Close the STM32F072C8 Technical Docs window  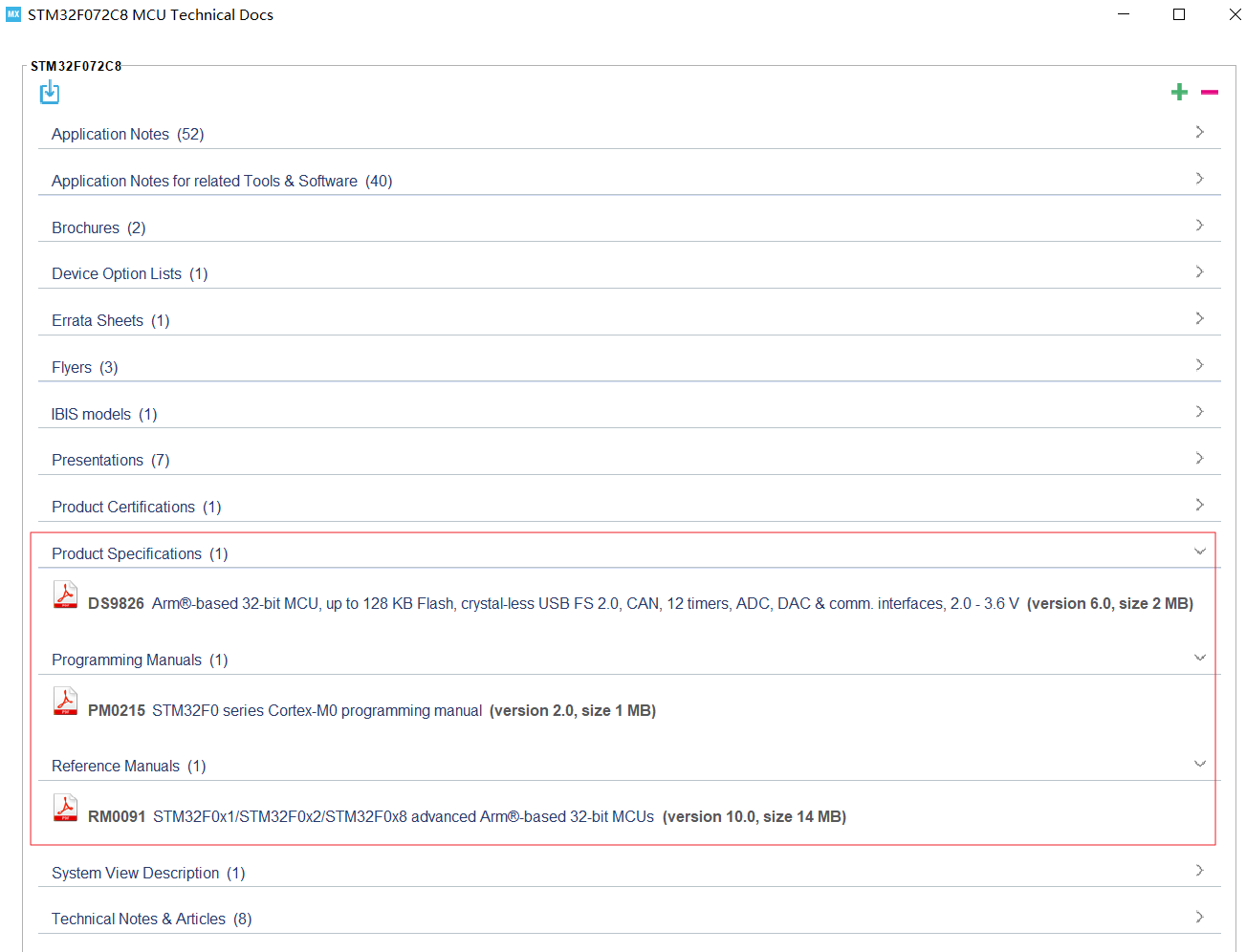click(1235, 14)
